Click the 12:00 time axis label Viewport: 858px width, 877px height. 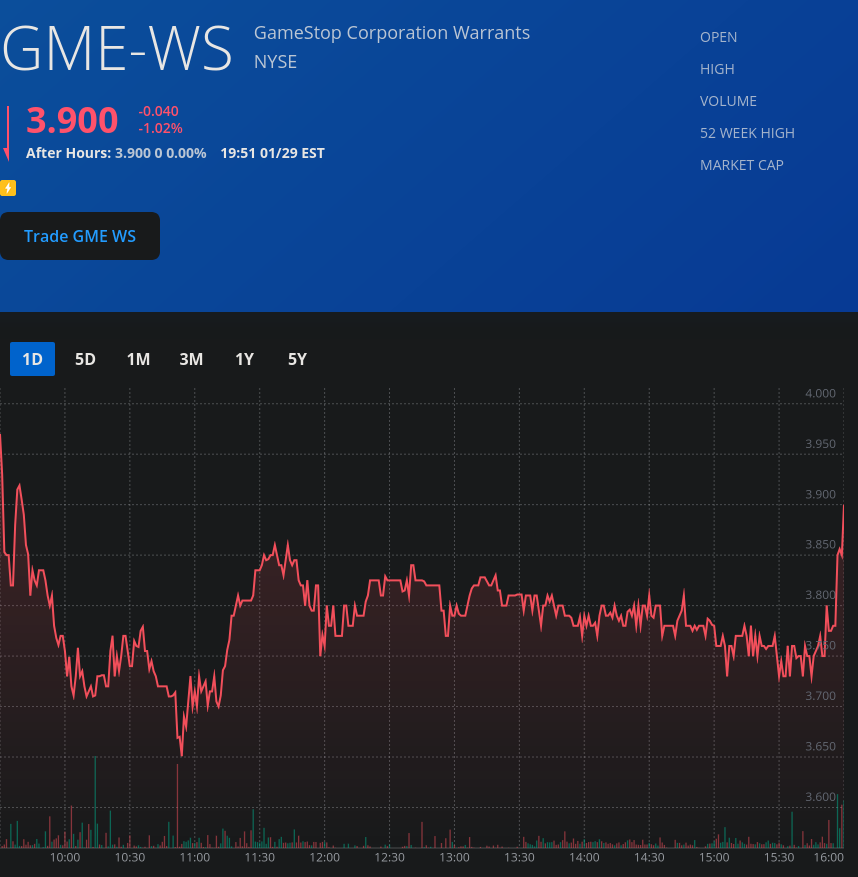click(324, 857)
